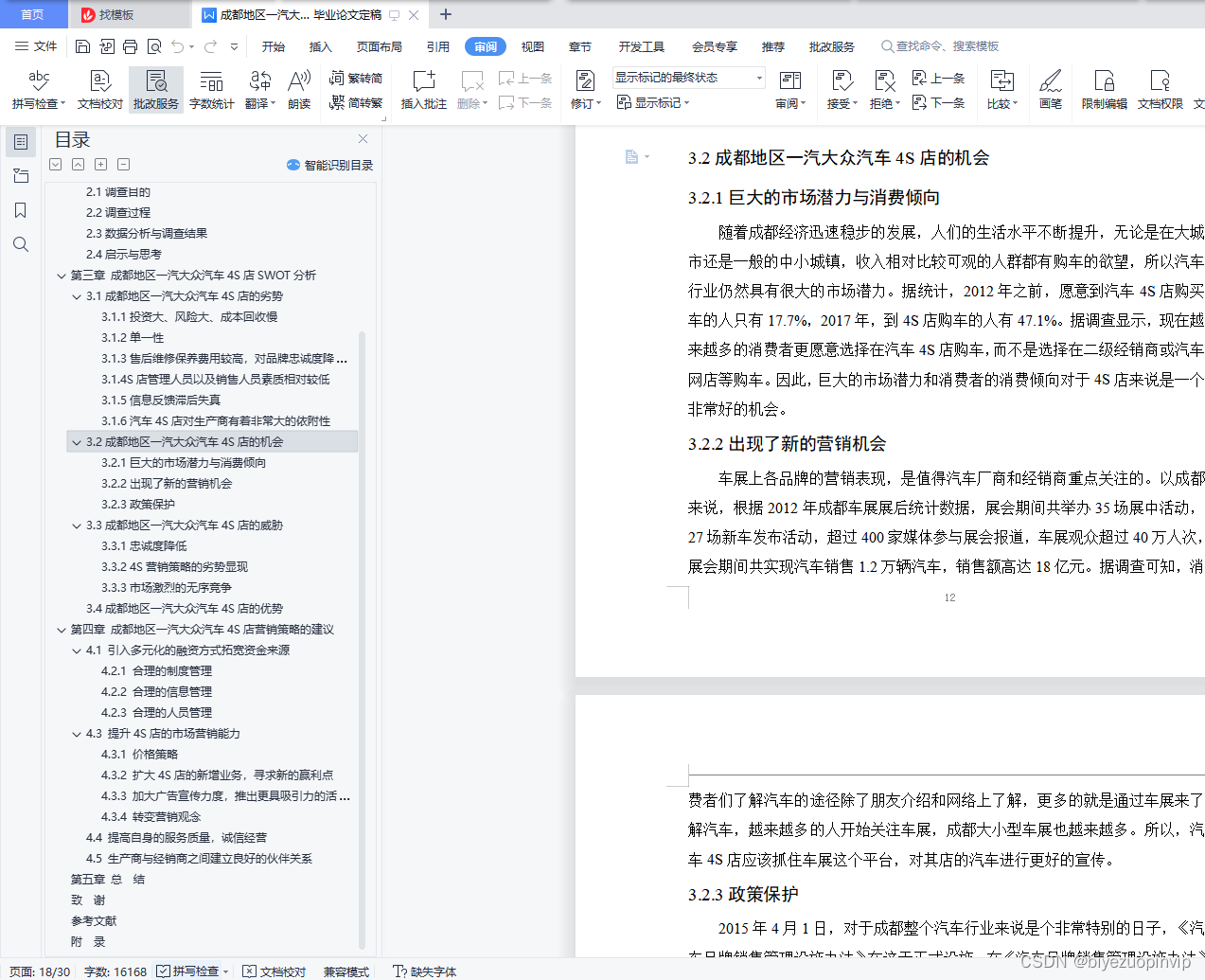Convert with 简转繁 button
1205x980 pixels.
[x=357, y=102]
